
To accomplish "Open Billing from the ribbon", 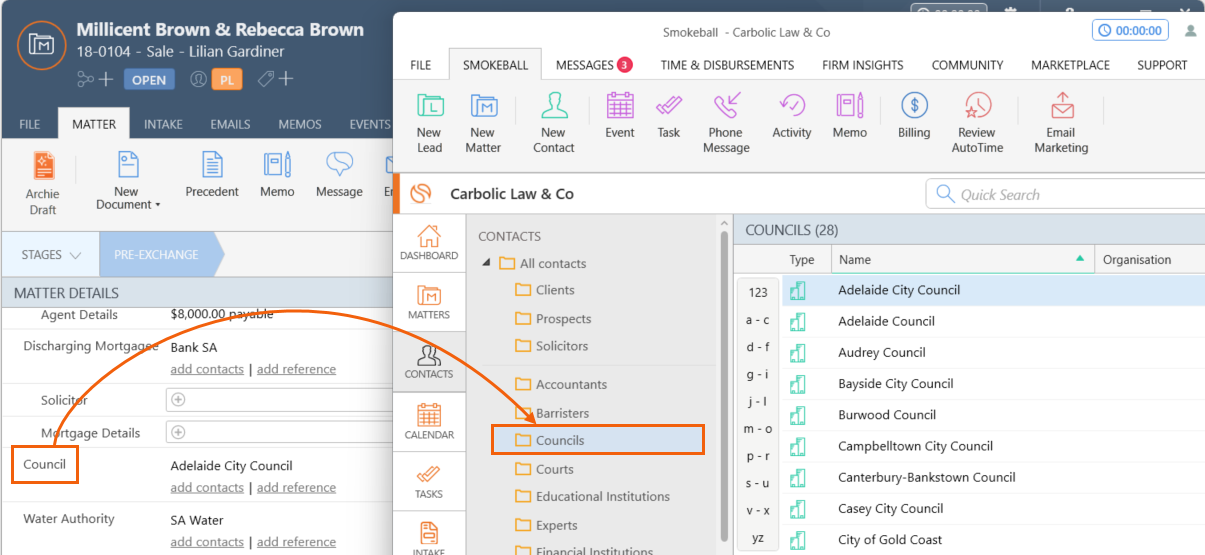I will pos(914,115).
